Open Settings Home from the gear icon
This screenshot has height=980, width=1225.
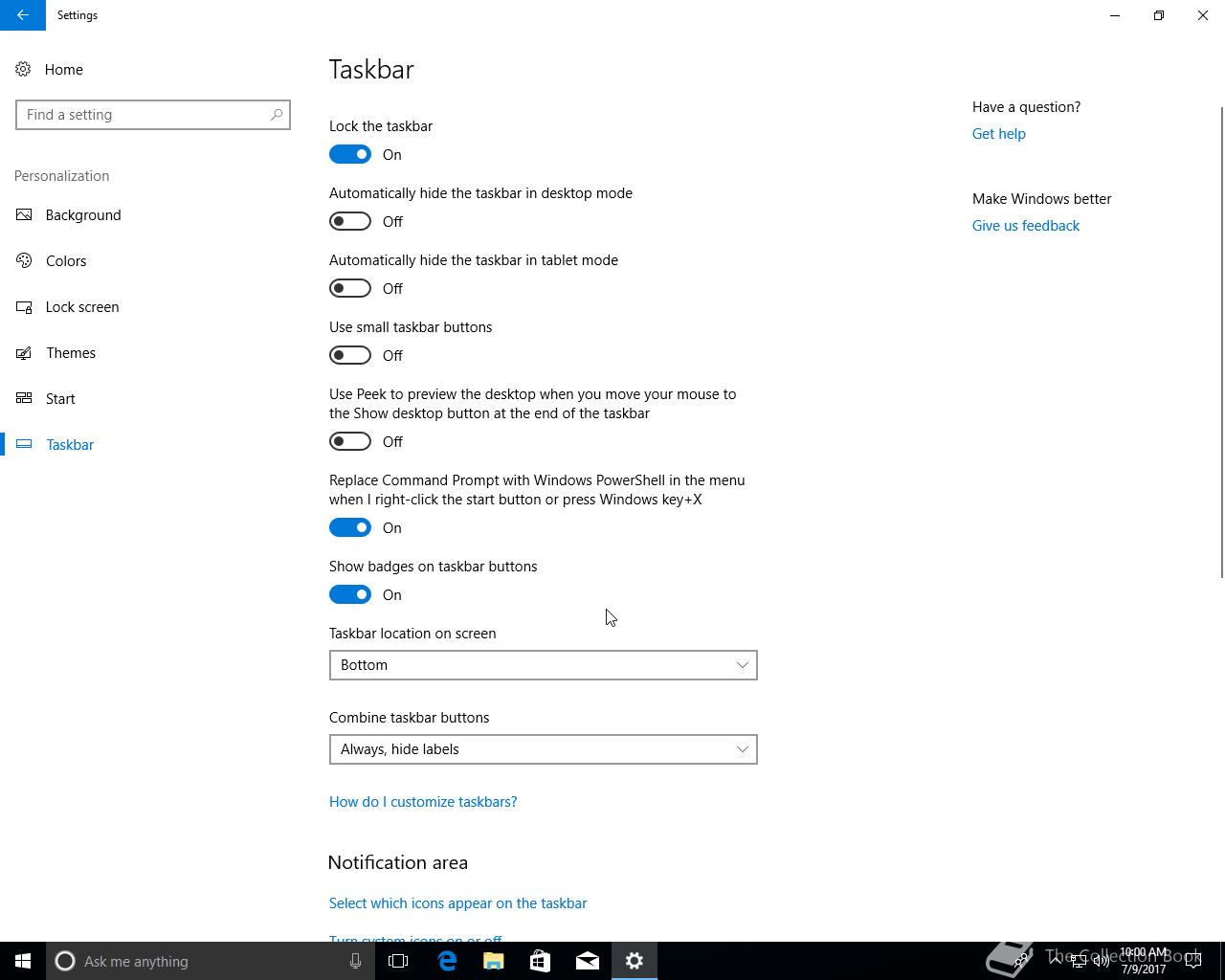coord(23,70)
